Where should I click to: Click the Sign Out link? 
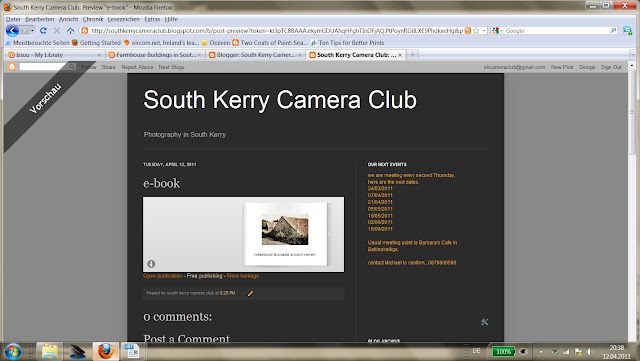pos(611,67)
